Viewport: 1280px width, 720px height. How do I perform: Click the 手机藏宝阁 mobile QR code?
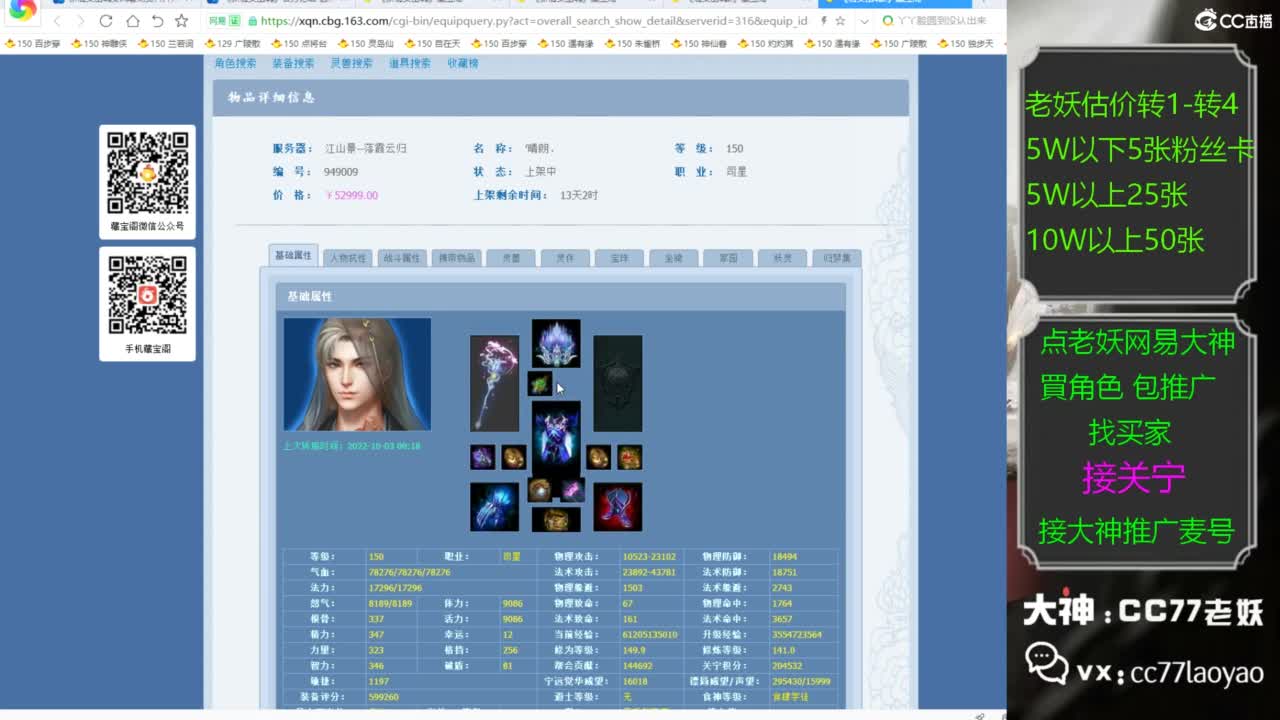[x=147, y=295]
